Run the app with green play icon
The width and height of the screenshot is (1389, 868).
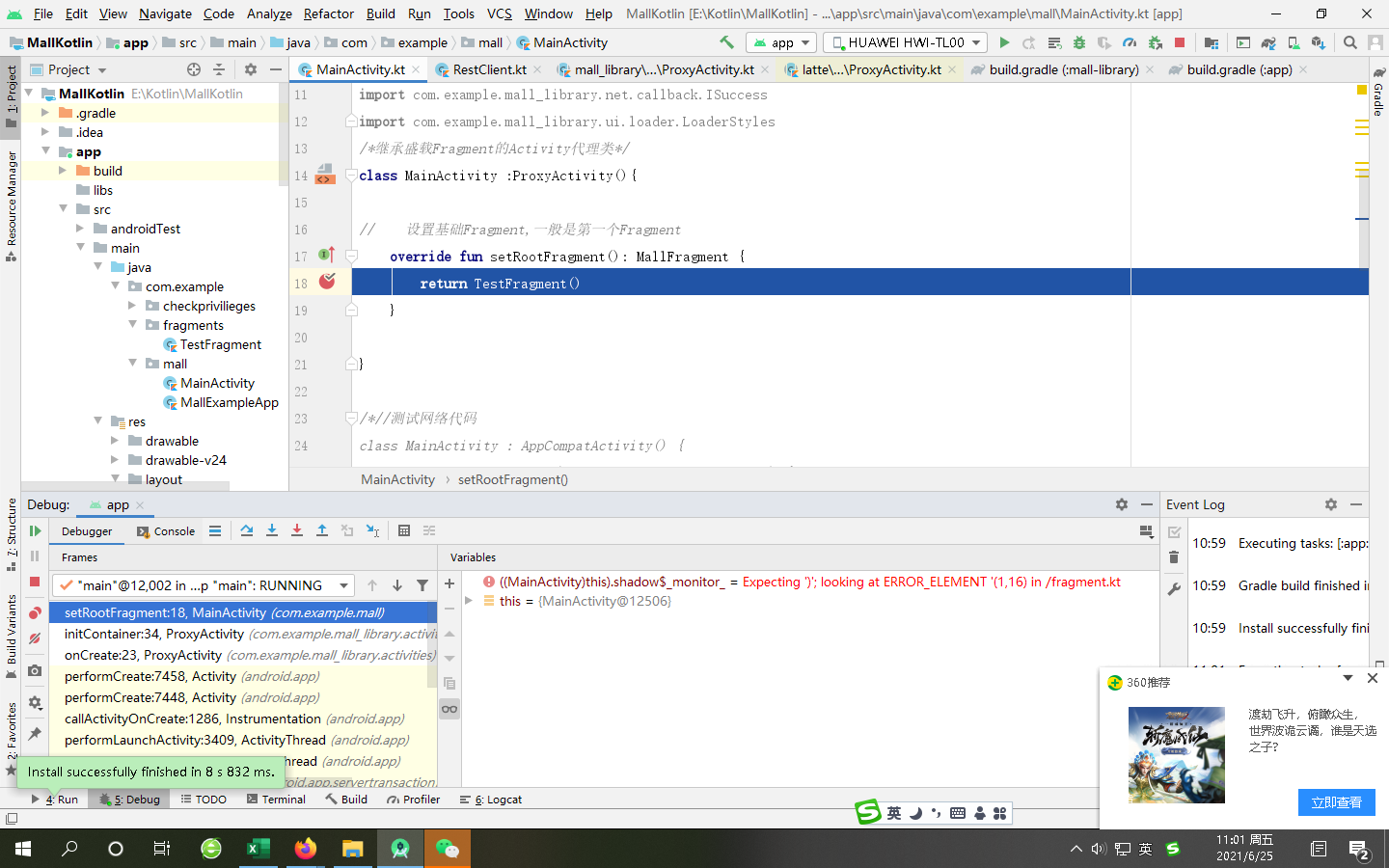1004,42
